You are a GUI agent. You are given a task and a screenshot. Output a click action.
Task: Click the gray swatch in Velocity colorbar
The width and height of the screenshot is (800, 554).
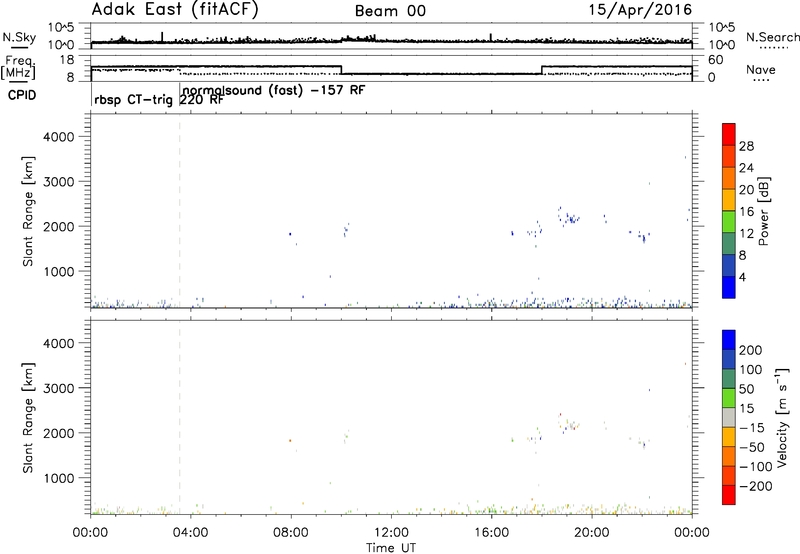[729, 418]
